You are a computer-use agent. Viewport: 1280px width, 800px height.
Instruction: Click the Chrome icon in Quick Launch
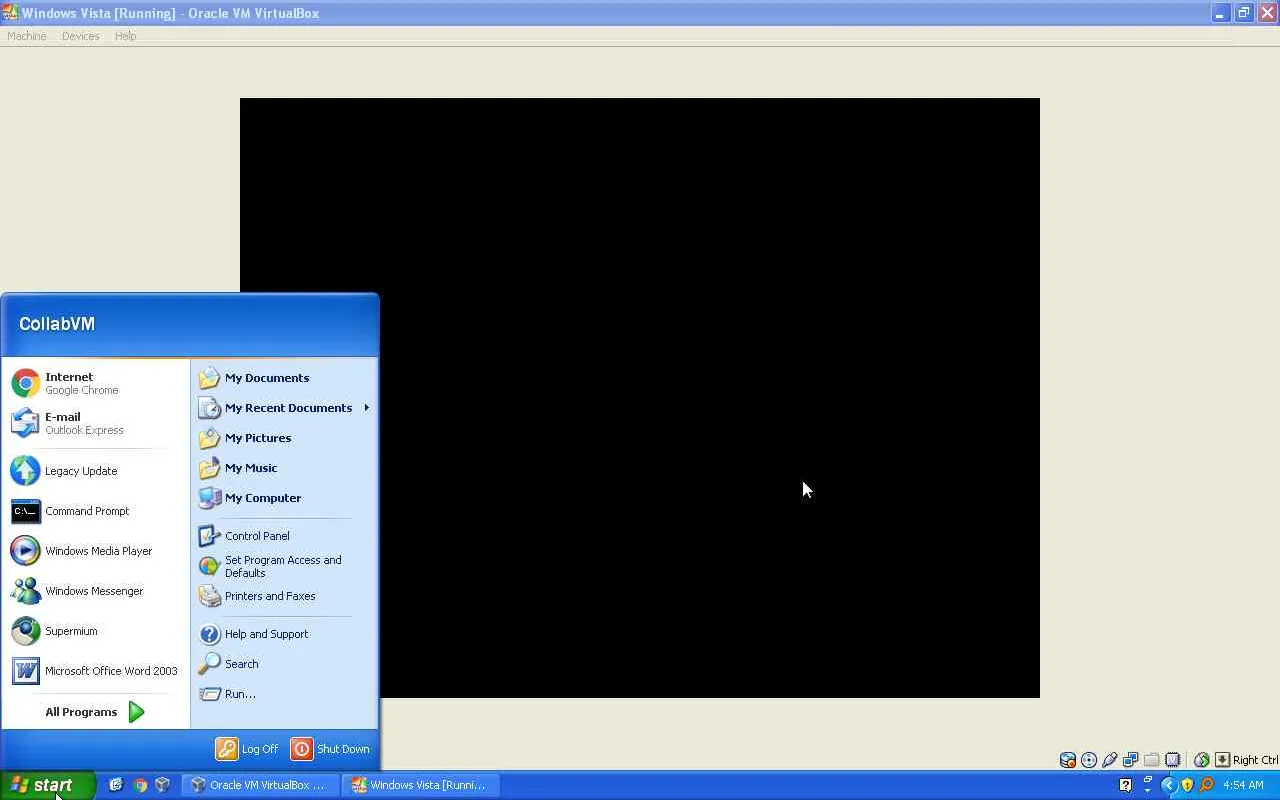pyautogui.click(x=140, y=785)
